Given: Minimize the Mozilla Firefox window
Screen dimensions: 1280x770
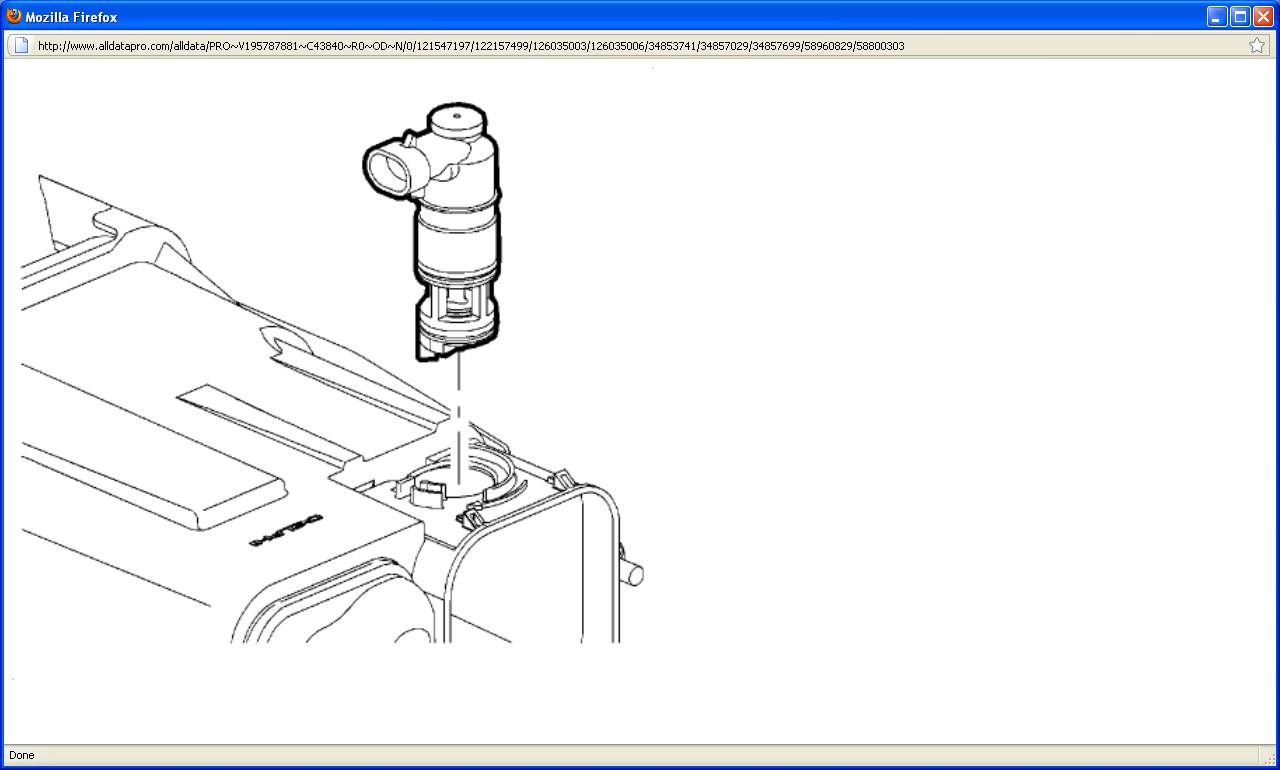Looking at the screenshot, I should pos(1217,17).
